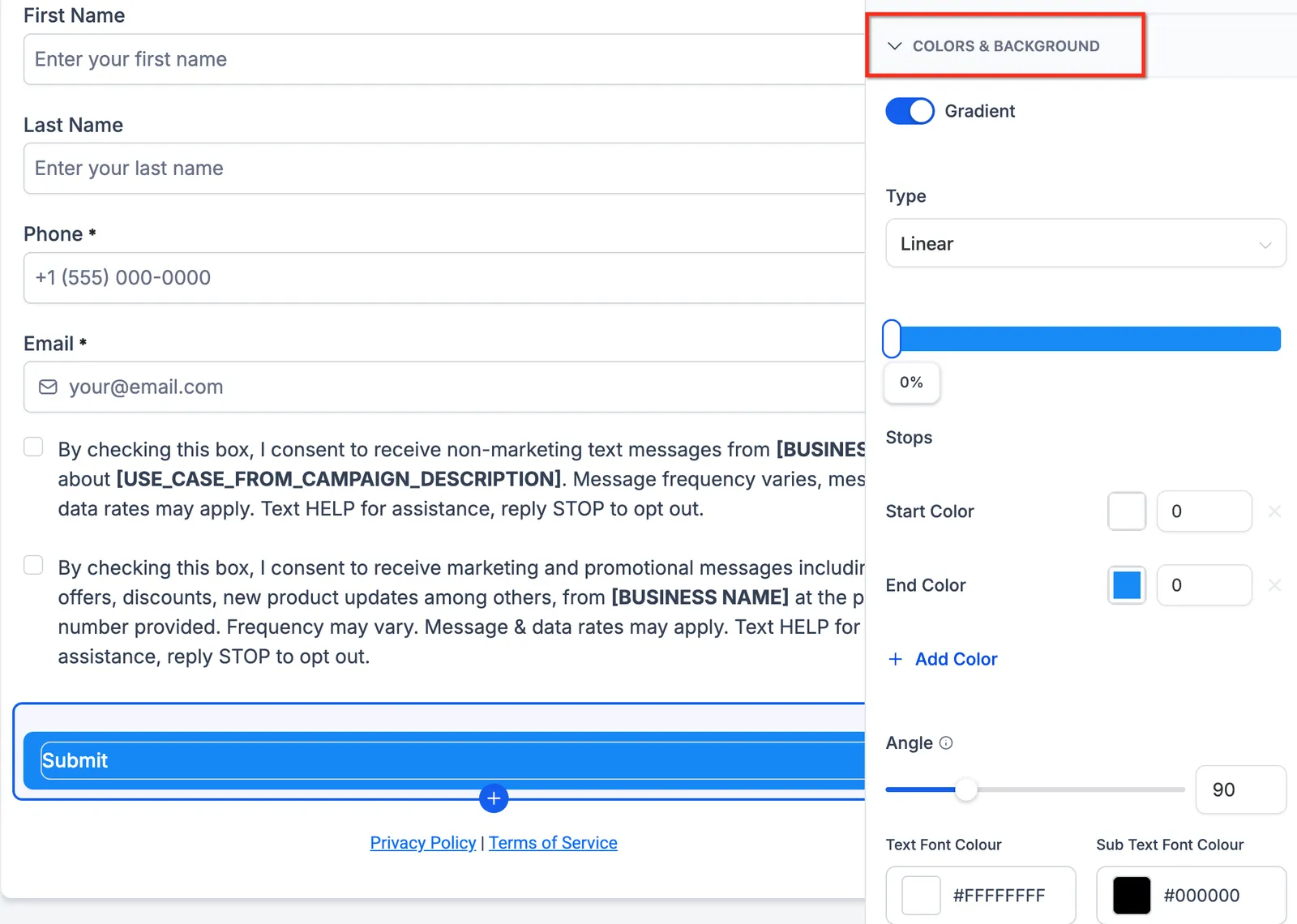Open the Privacy Policy link

coord(423,843)
